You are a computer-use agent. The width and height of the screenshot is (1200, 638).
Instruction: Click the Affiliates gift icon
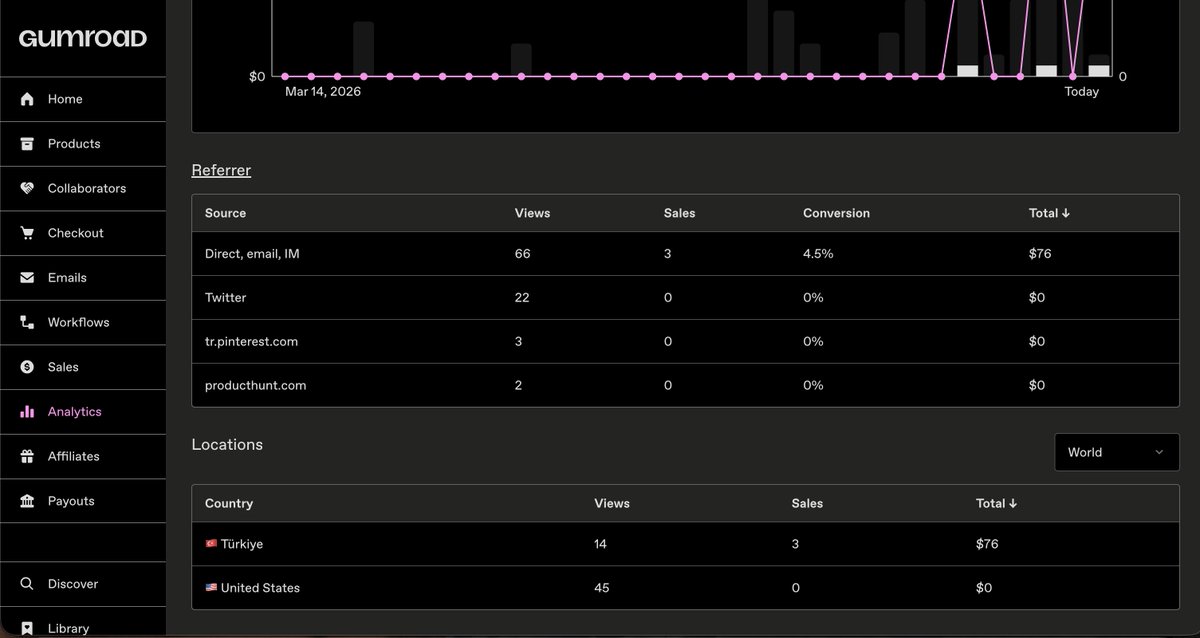tap(27, 456)
